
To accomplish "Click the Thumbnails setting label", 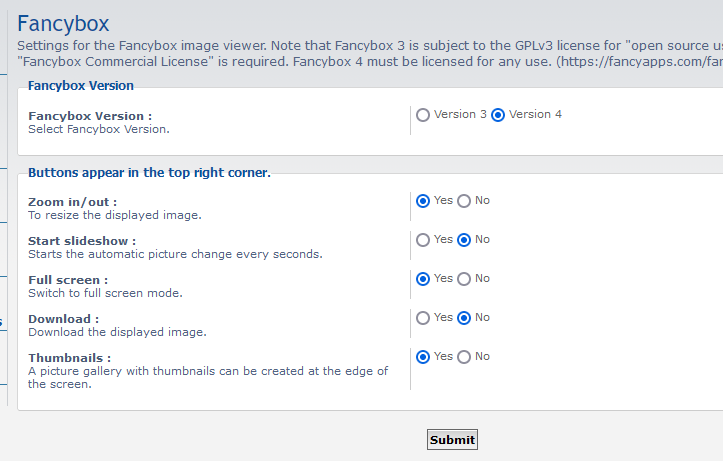I will (70, 358).
